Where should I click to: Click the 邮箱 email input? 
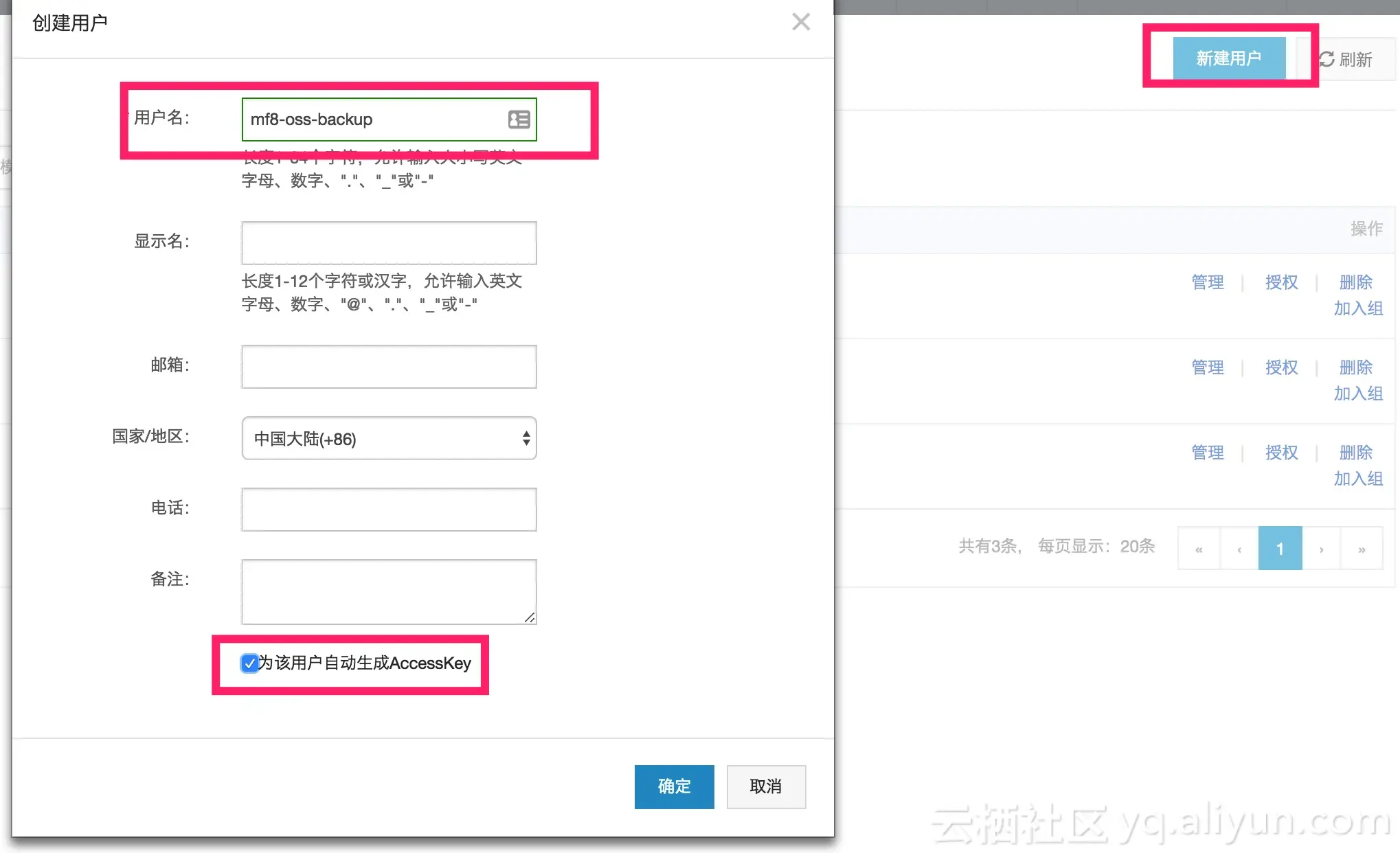click(x=389, y=366)
